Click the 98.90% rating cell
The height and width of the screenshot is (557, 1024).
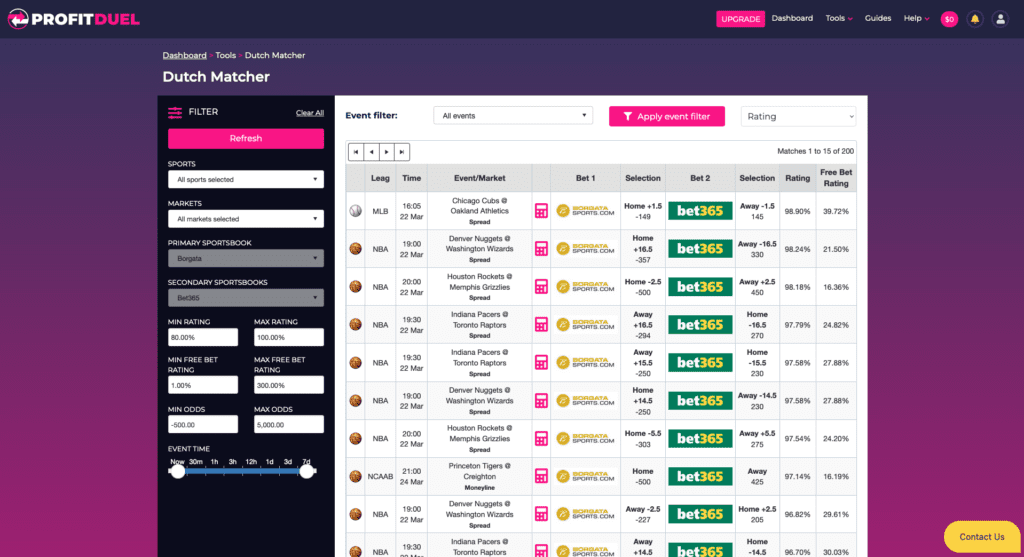tap(797, 212)
